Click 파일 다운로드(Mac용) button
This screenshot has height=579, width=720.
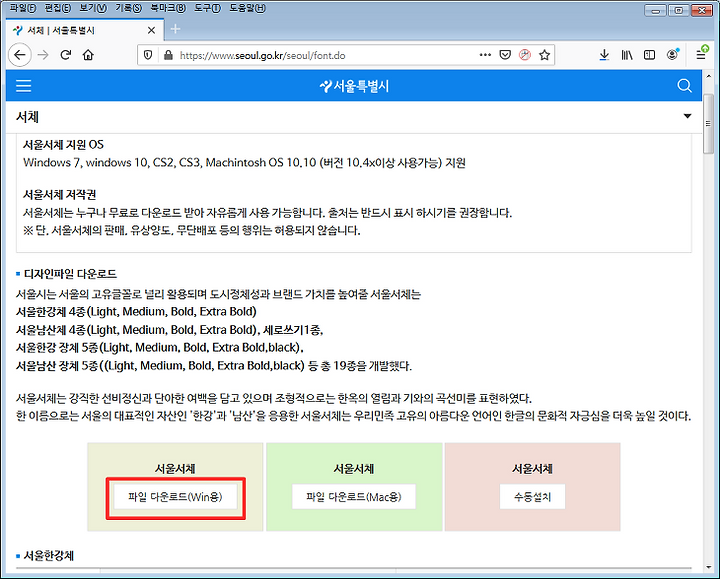point(354,496)
